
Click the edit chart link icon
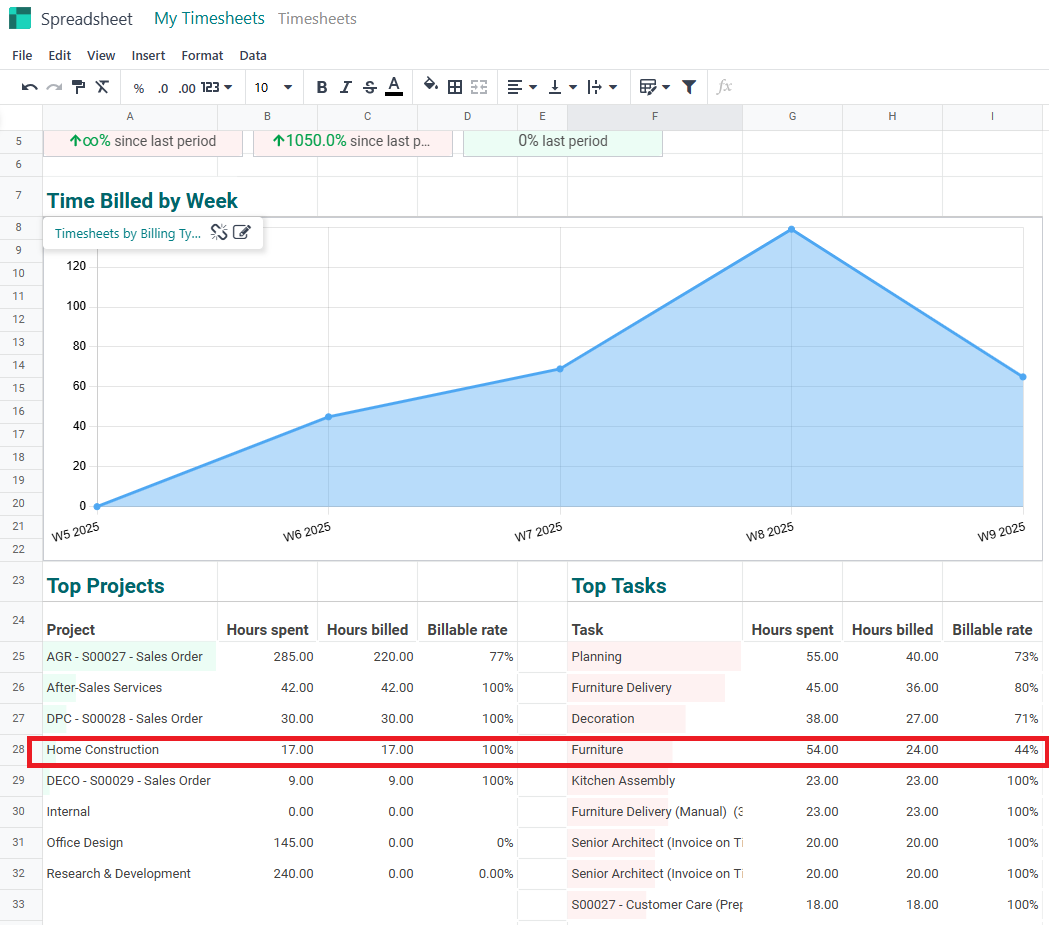pyautogui.click(x=242, y=232)
